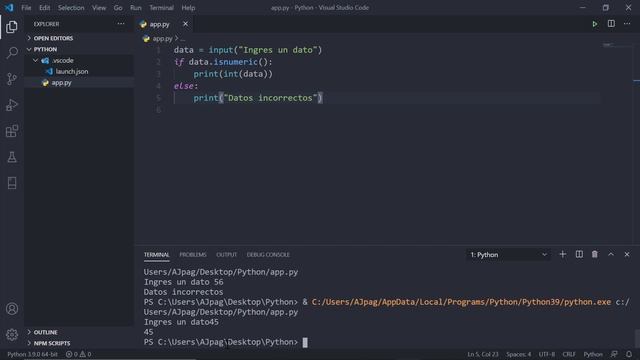Open the Manage gear icon

12,335
